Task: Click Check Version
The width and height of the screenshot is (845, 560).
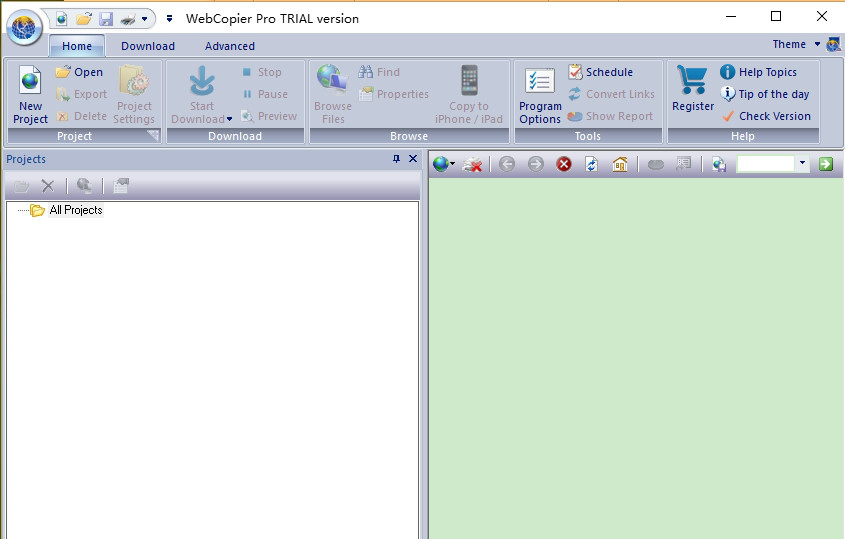Action: pos(766,116)
